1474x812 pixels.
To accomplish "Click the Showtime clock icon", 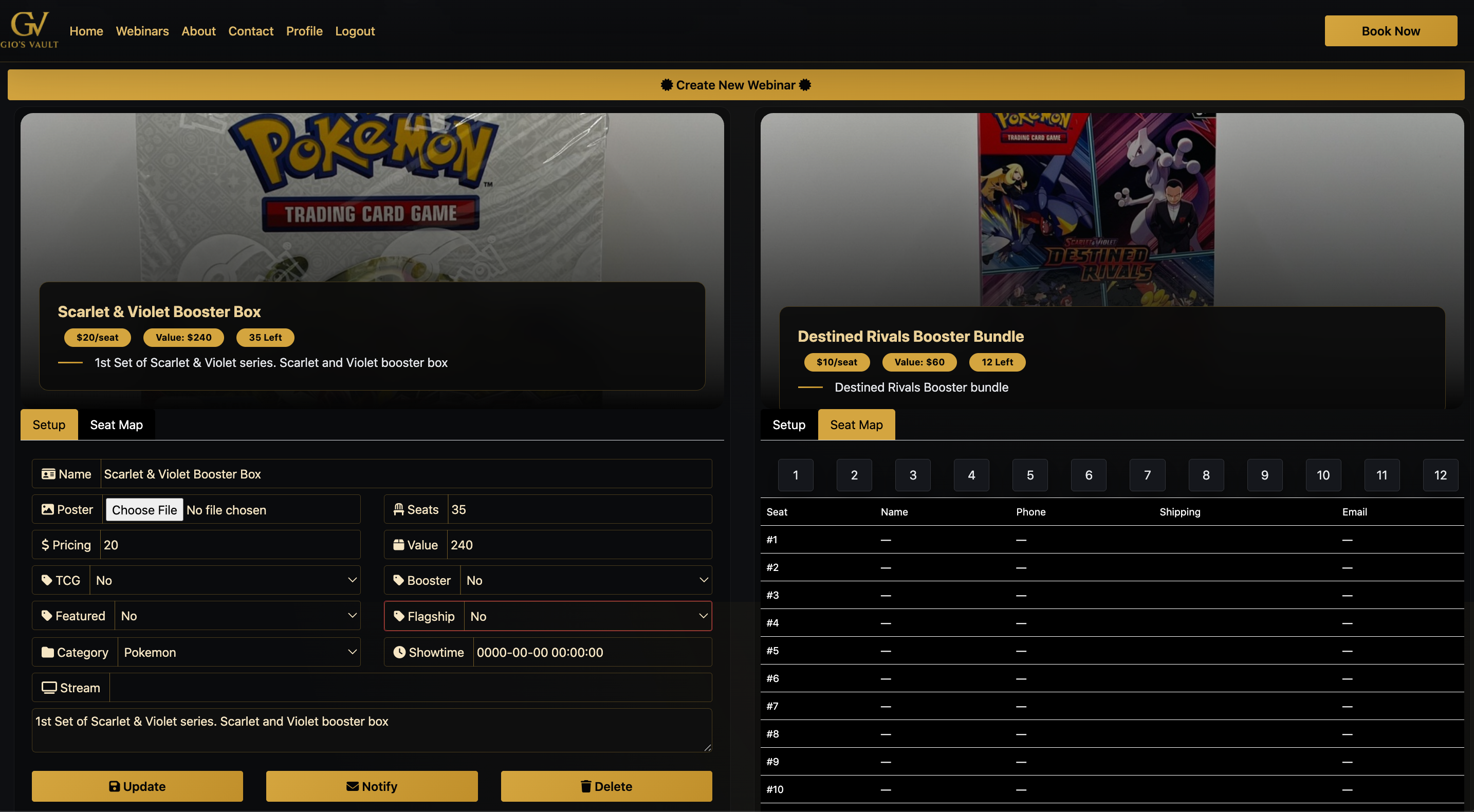I will (x=399, y=652).
